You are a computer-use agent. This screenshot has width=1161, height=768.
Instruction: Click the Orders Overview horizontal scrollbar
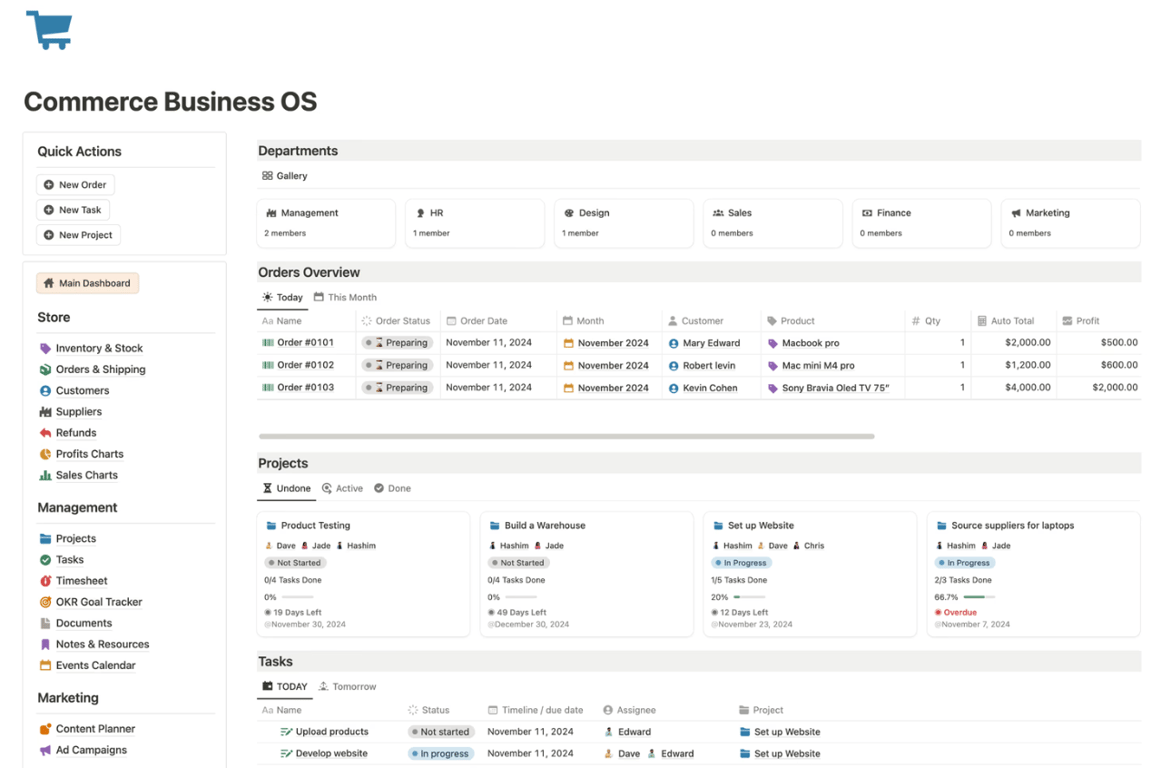pyautogui.click(x=566, y=436)
